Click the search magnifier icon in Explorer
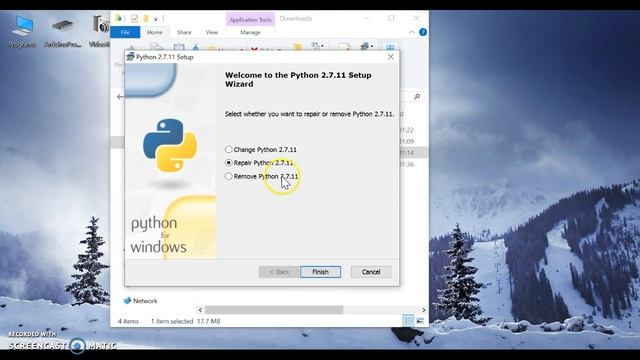640x360 pixels. (417, 97)
